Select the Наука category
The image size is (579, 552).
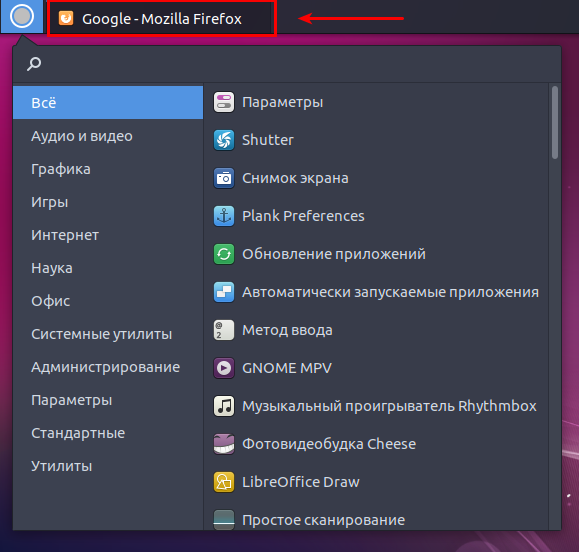[x=108, y=268]
